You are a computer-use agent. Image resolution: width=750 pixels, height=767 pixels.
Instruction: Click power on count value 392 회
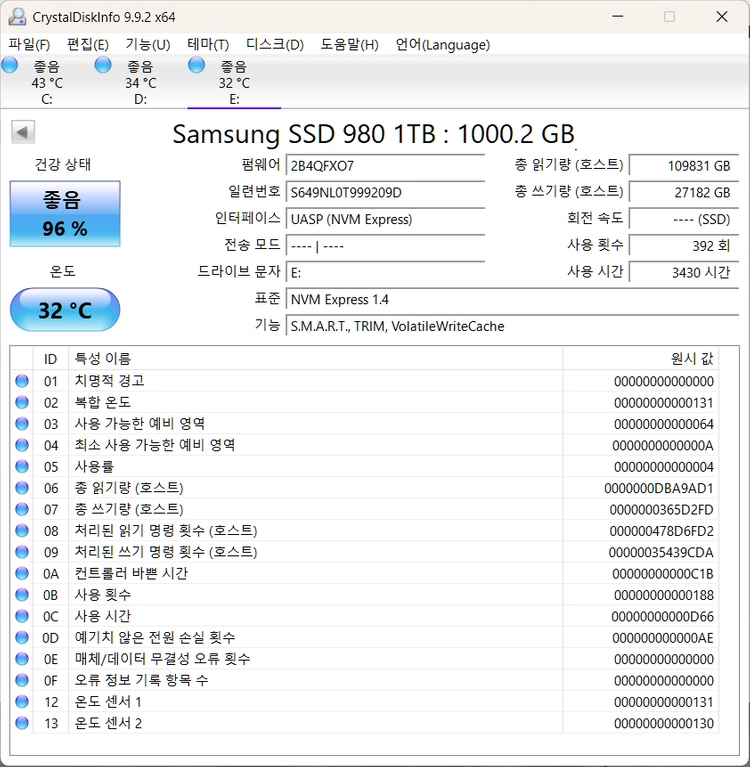684,246
